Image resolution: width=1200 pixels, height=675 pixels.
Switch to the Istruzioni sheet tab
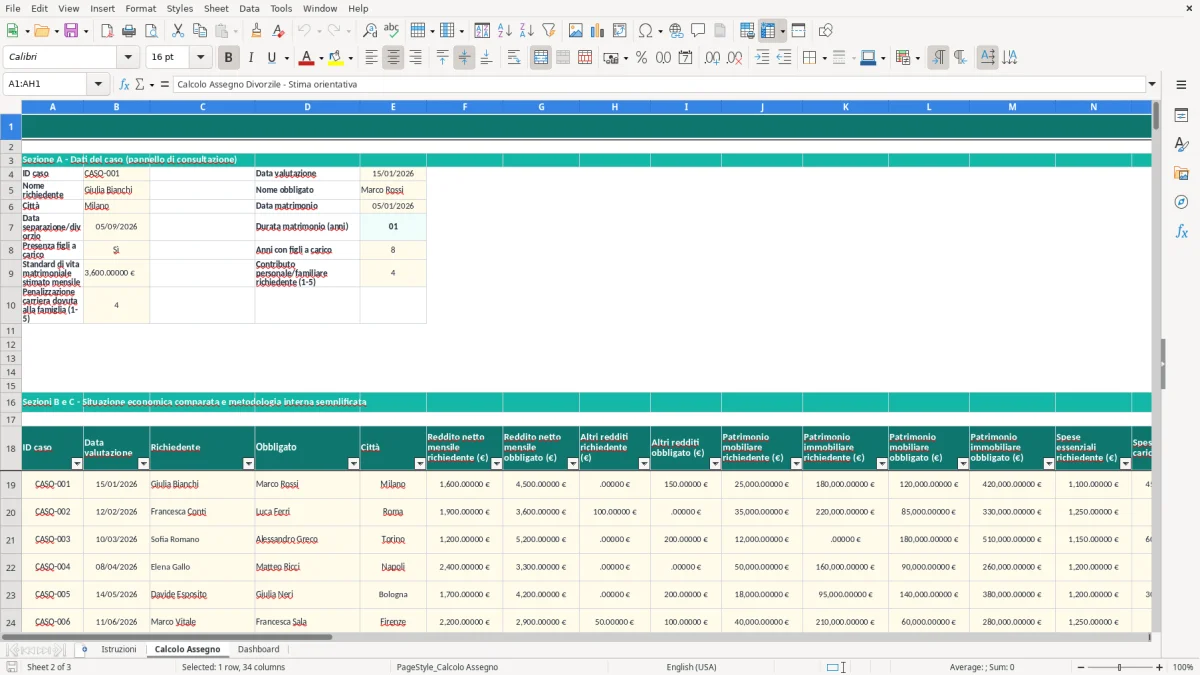point(119,649)
